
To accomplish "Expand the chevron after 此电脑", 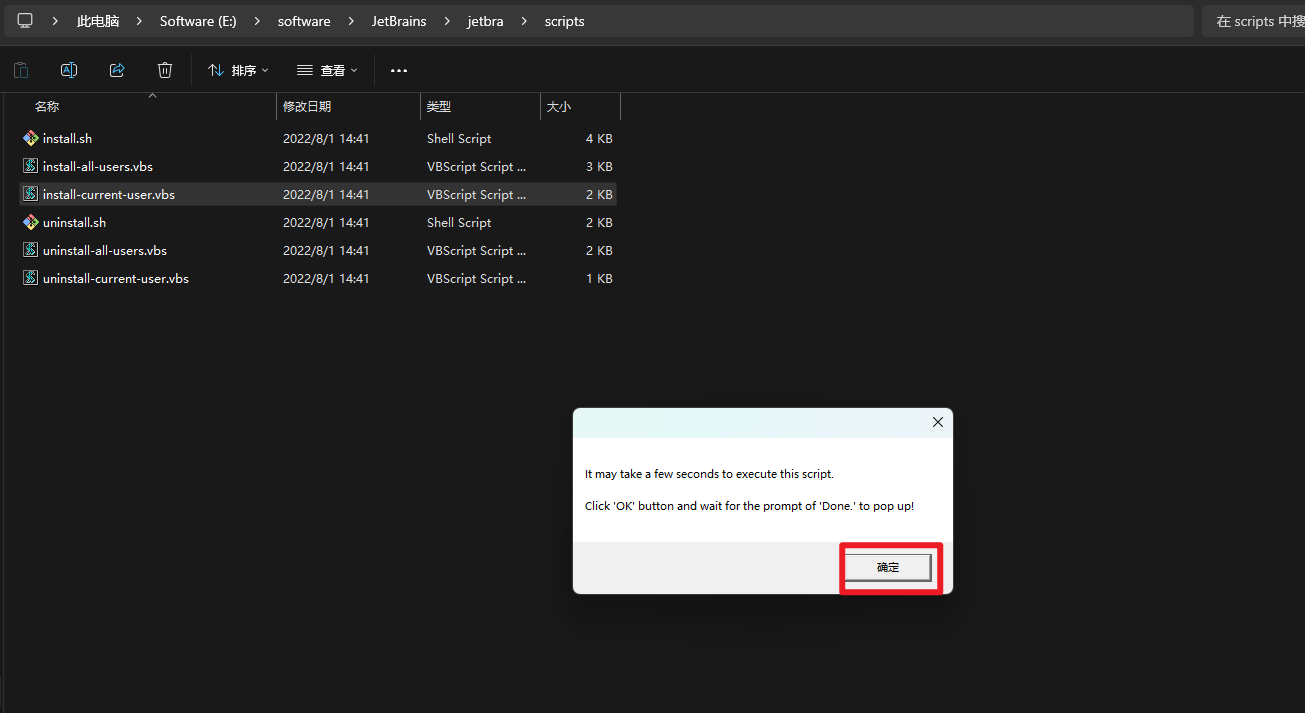I will (140, 21).
